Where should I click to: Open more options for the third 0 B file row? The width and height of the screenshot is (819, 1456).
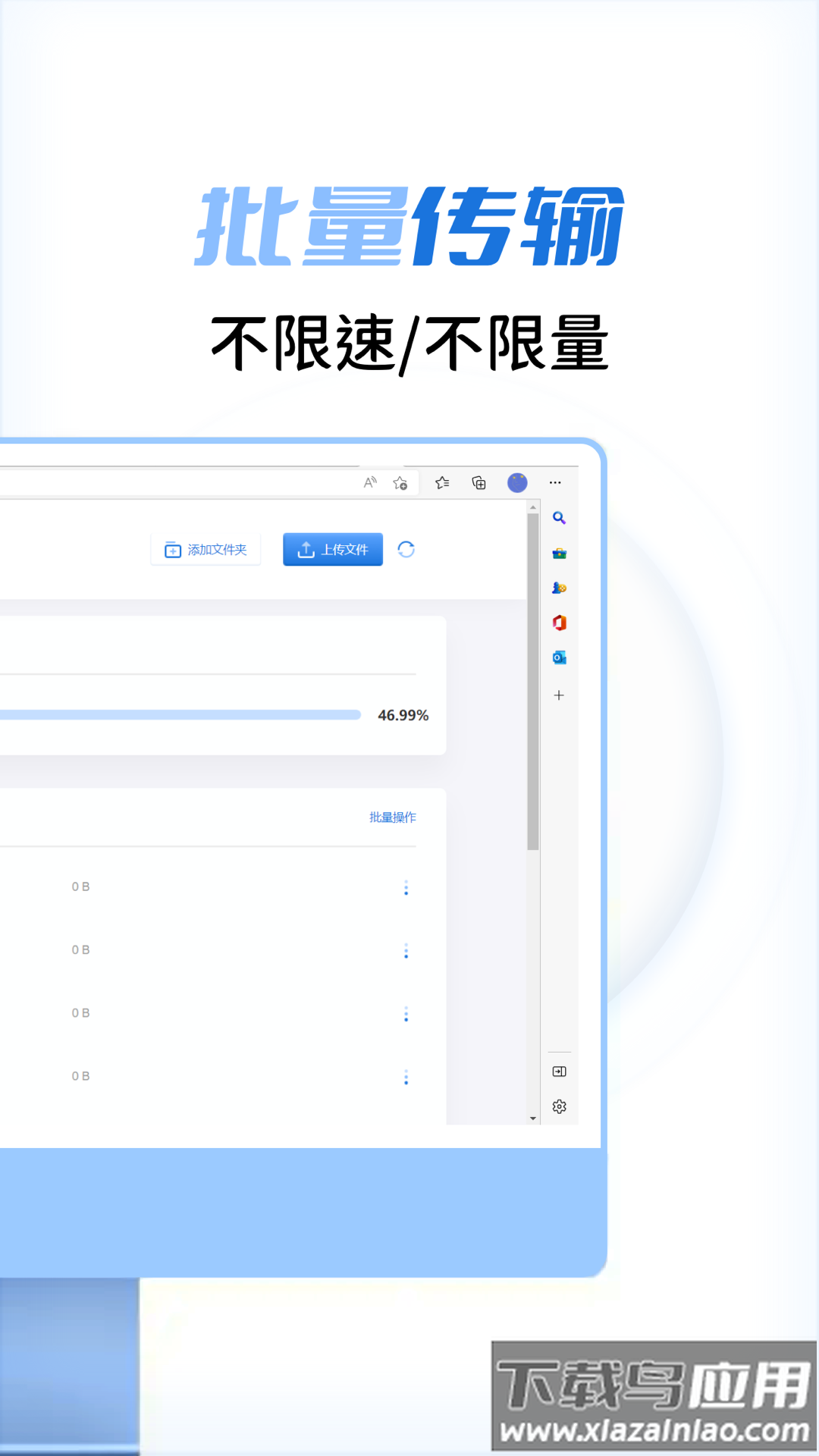406,1014
